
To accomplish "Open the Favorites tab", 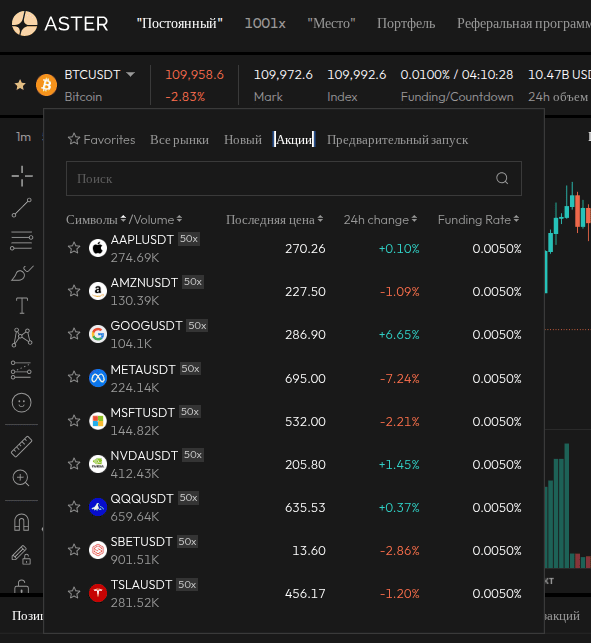I will tap(101, 140).
